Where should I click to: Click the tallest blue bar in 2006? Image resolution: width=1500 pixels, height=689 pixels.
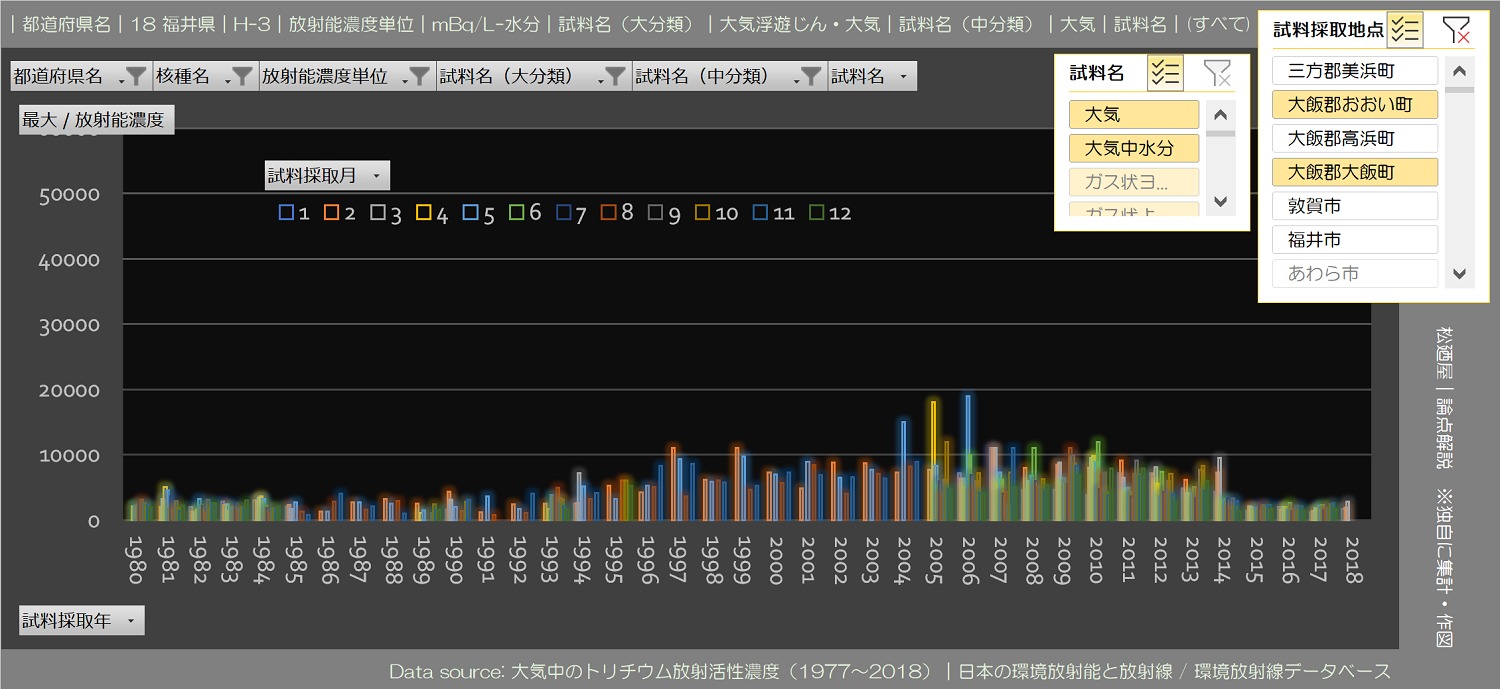click(967, 456)
